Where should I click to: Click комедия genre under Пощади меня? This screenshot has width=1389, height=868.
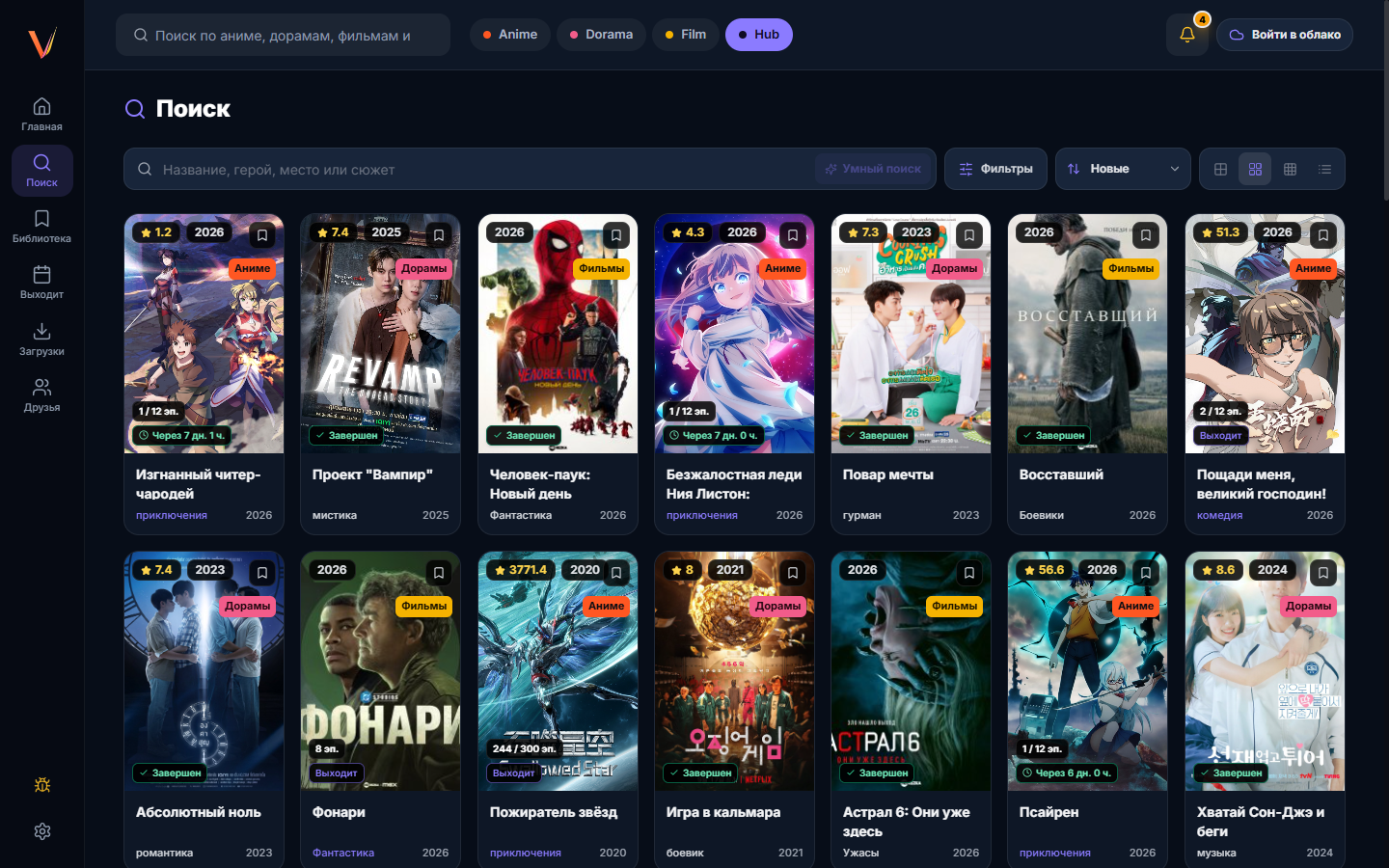[1219, 515]
